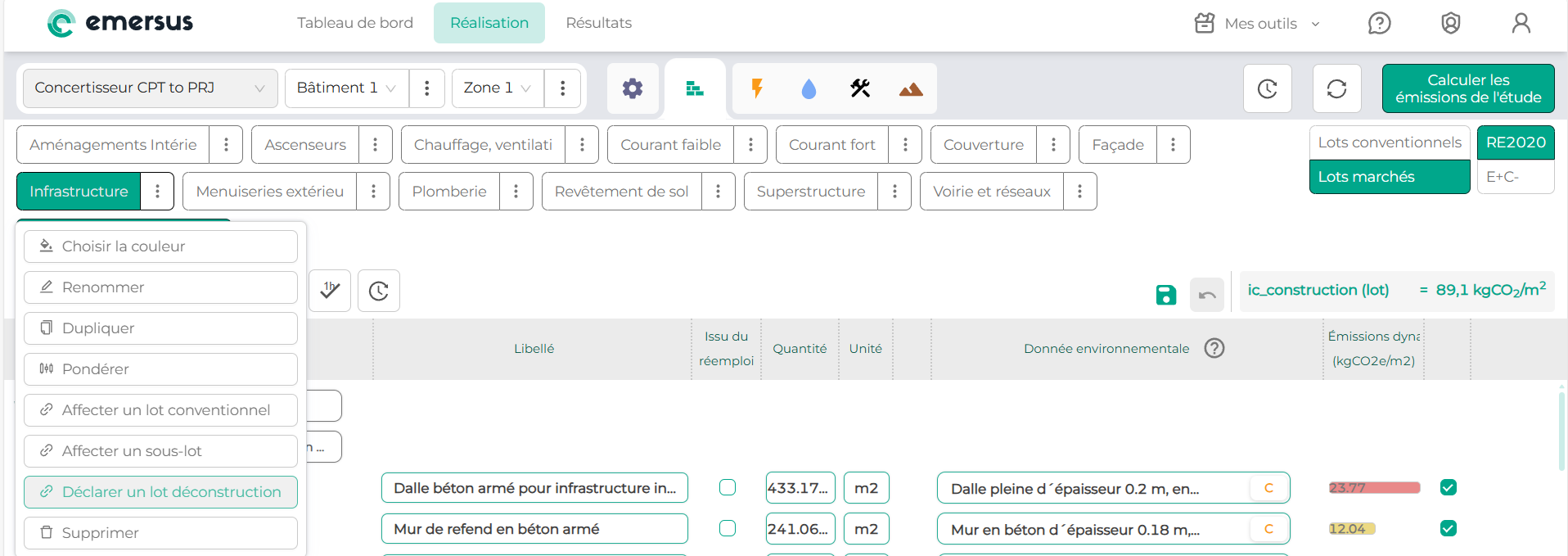
Task: Choose Dupliquer in the lot menu
Action: 160,328
